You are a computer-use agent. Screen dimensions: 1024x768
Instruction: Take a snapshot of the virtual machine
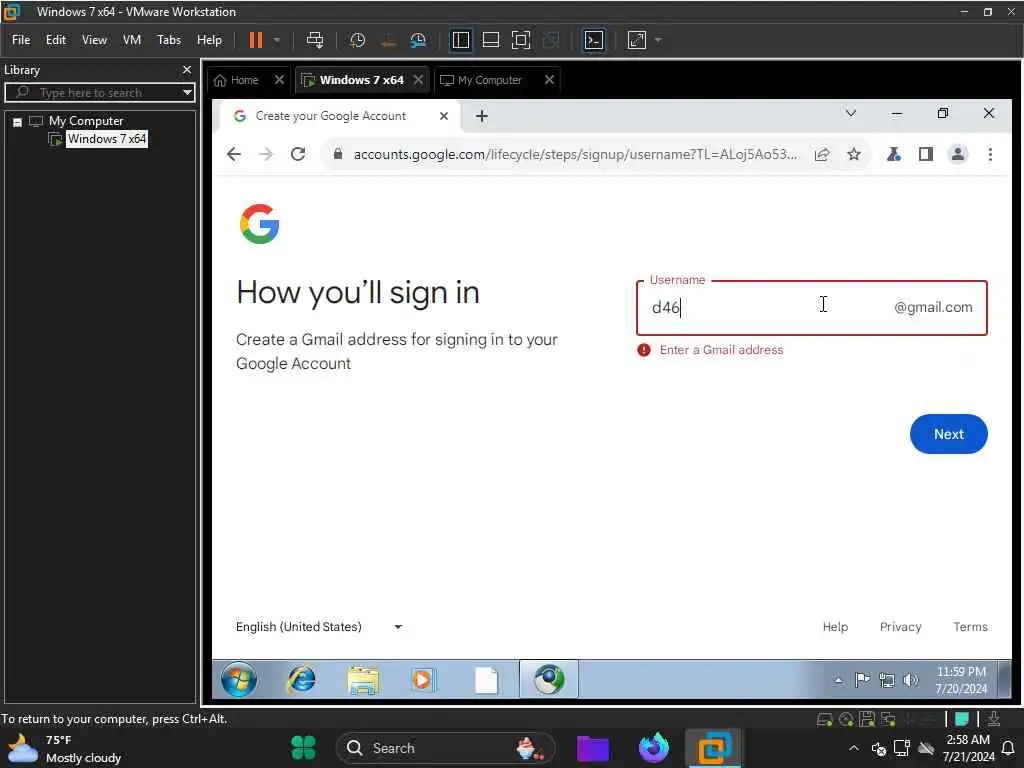[x=357, y=40]
